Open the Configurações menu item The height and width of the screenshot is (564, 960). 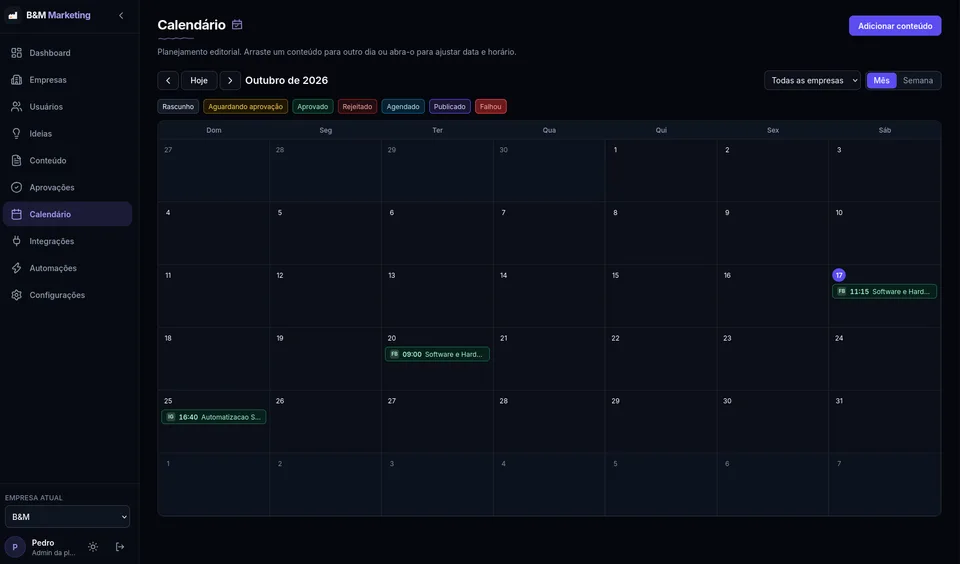click(67, 295)
